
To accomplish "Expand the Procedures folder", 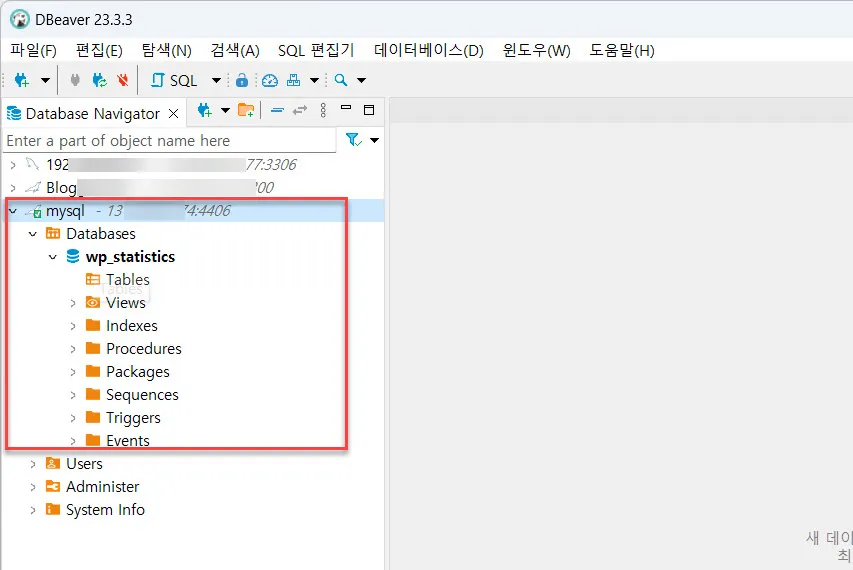I will pos(73,349).
